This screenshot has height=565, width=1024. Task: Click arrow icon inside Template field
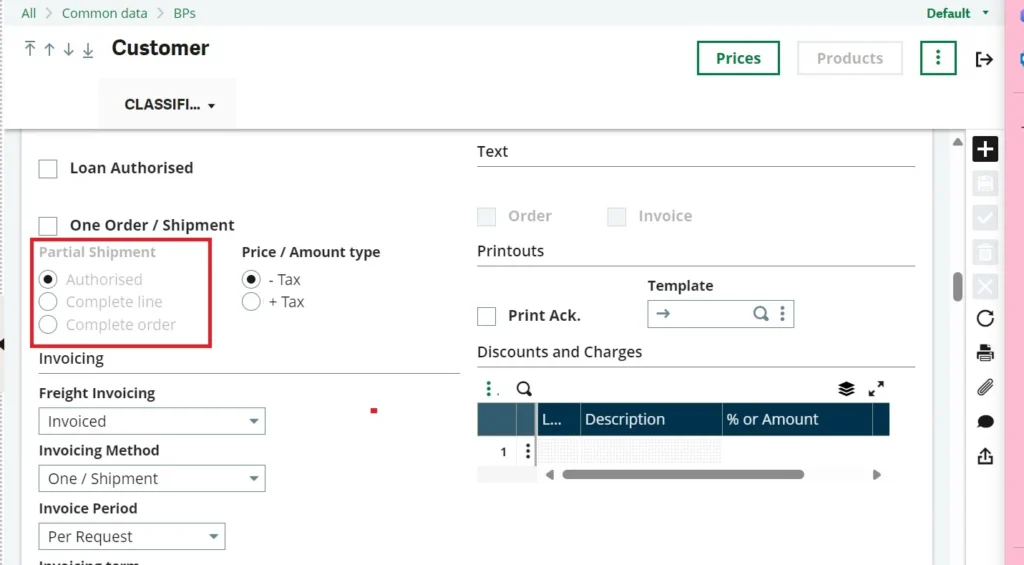coord(663,314)
